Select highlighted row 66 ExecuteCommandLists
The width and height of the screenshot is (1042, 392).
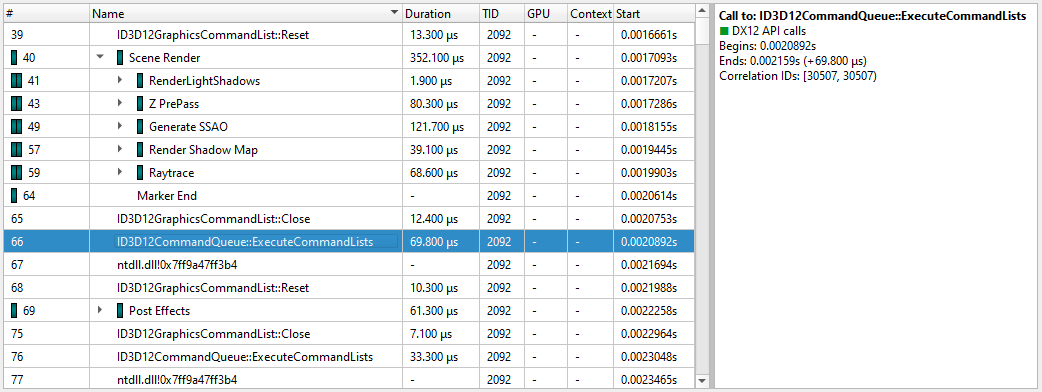pos(349,242)
